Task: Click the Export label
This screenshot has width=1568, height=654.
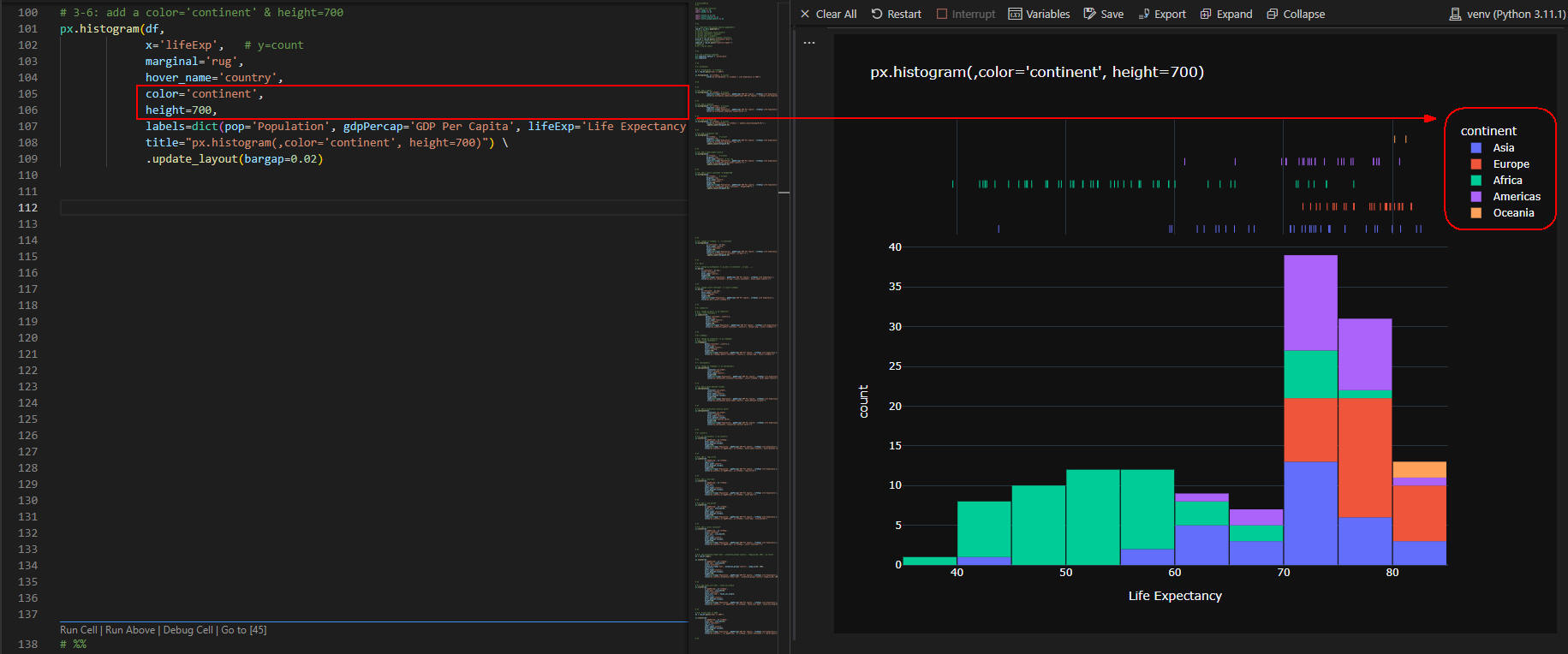Action: pyautogui.click(x=1170, y=14)
